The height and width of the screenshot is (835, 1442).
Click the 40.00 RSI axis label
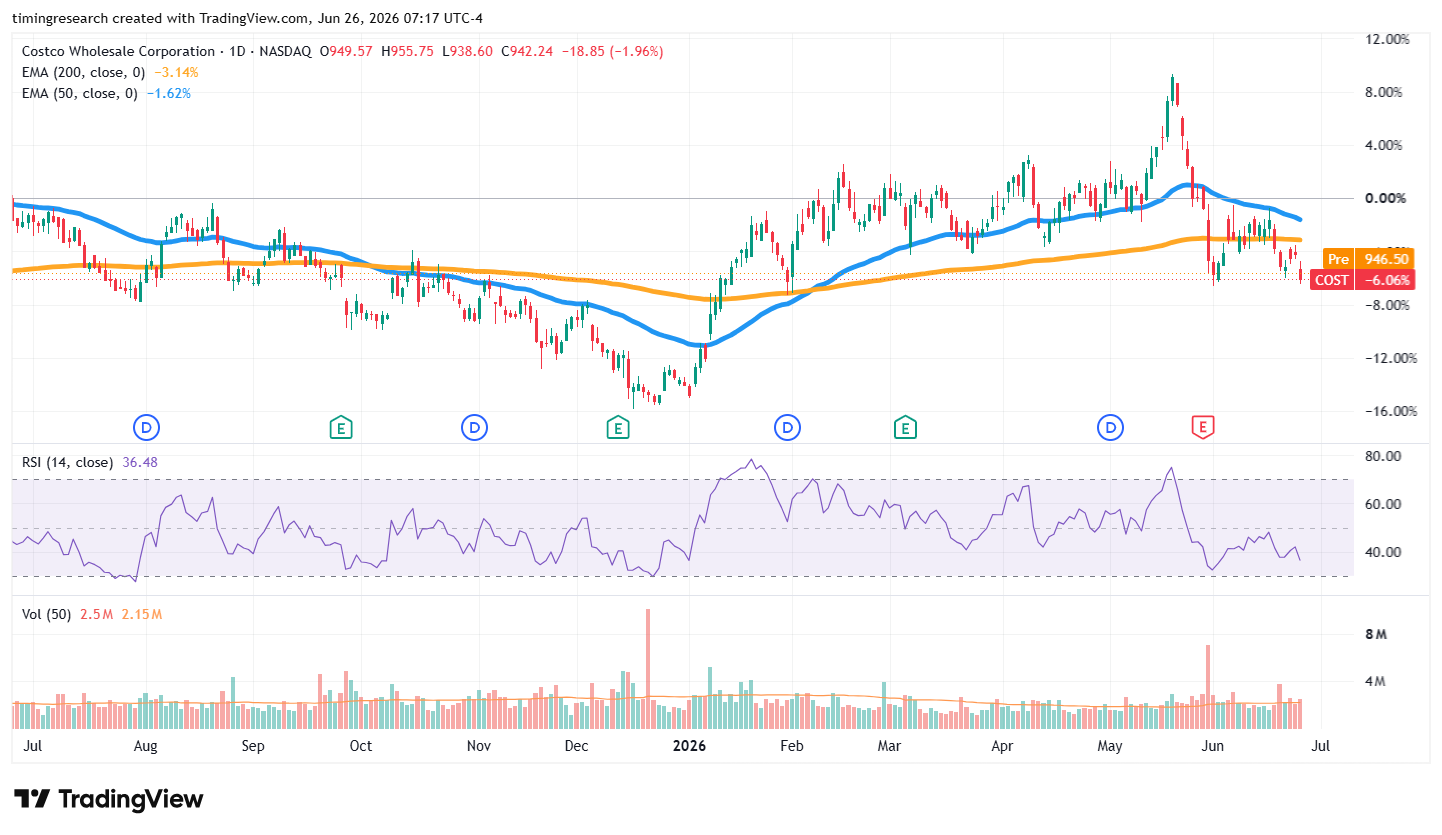pos(1384,552)
